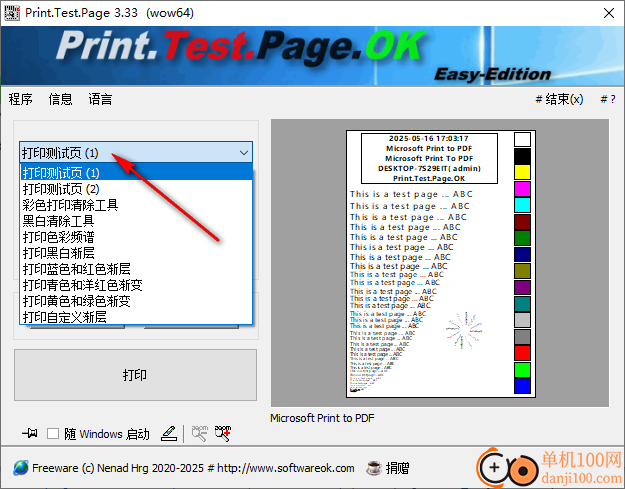
Task: Click the # 结束(x) menu item
Action: click(559, 99)
